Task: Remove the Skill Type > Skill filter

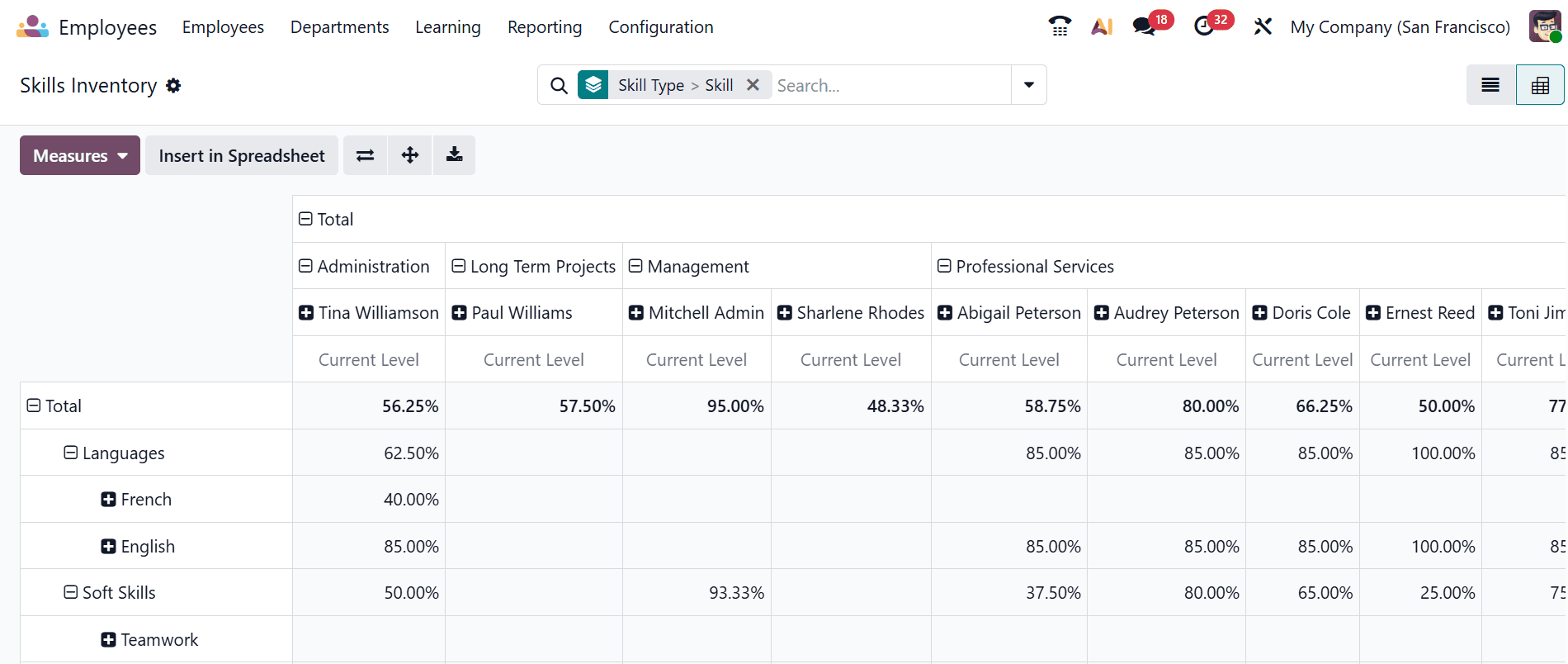Action: [753, 85]
